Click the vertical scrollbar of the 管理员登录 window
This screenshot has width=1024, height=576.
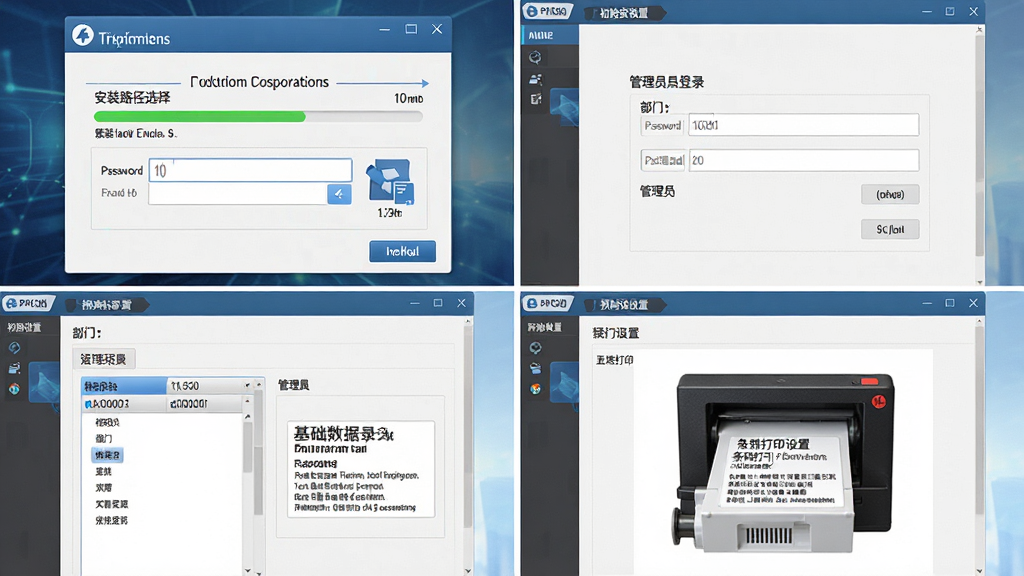click(979, 153)
